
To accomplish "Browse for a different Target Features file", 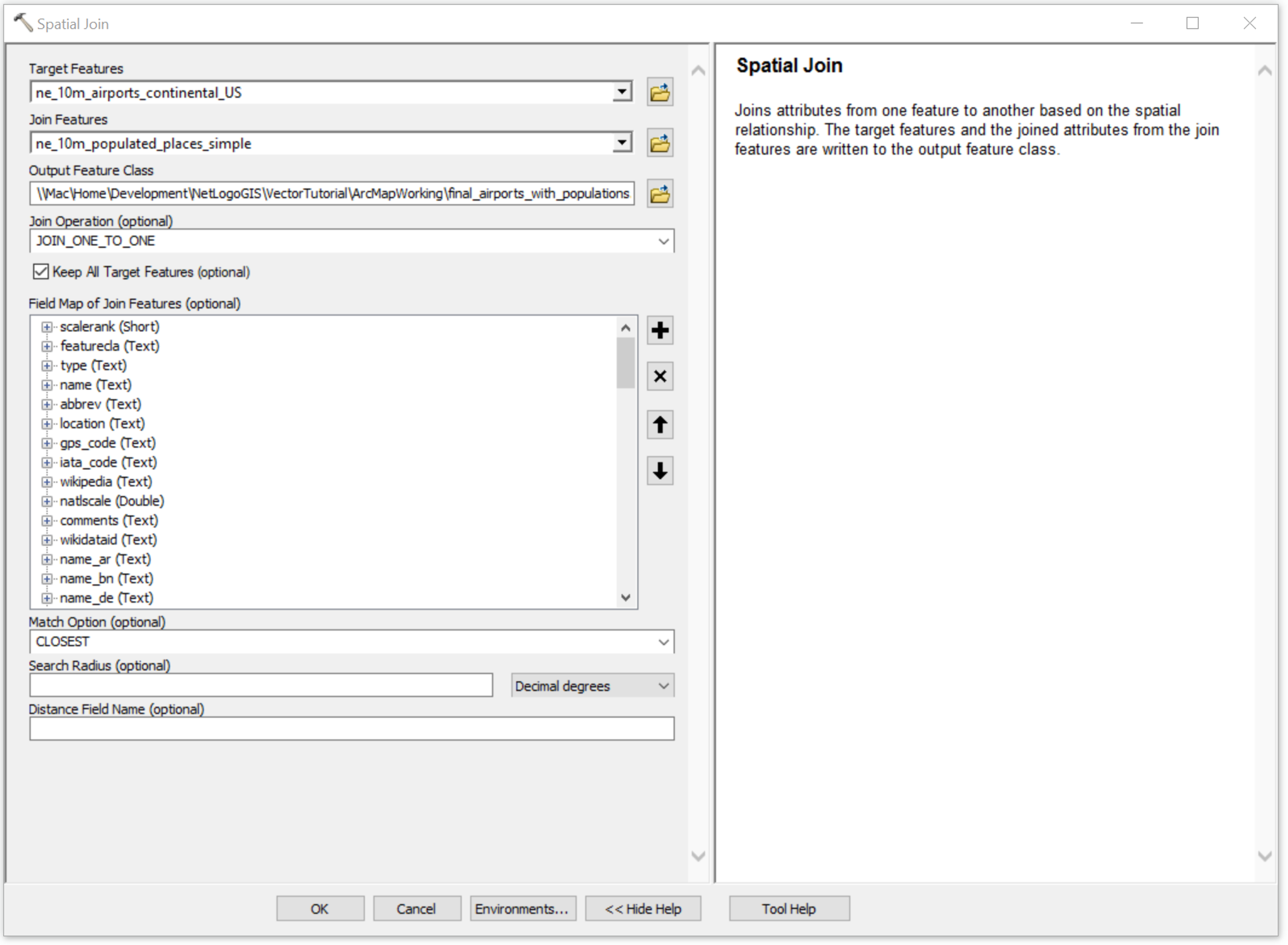I will (659, 92).
